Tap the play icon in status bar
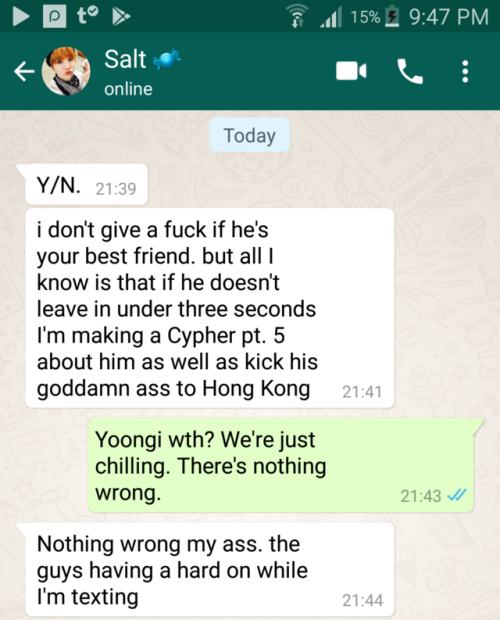Image resolution: width=500 pixels, height=620 pixels. (21, 16)
